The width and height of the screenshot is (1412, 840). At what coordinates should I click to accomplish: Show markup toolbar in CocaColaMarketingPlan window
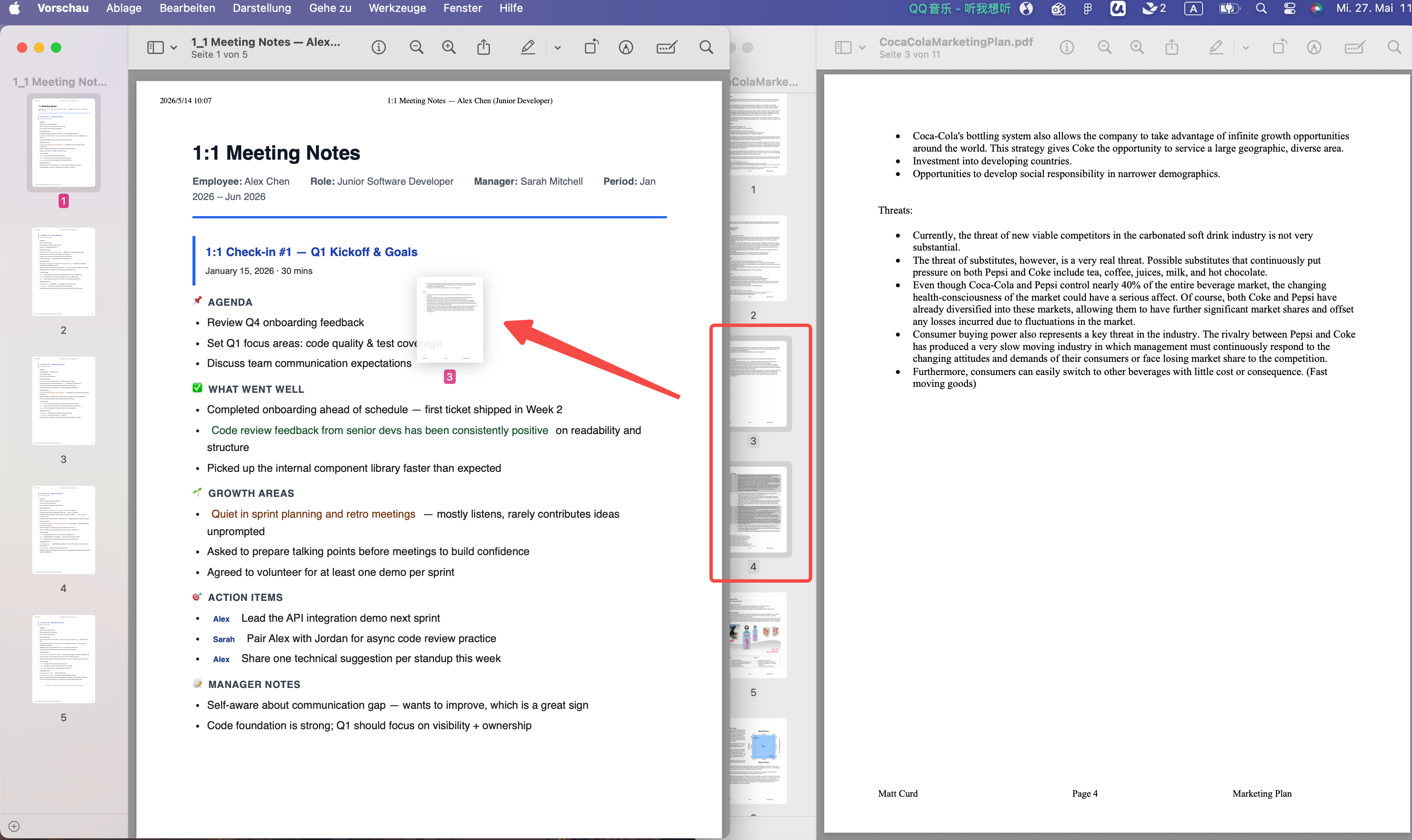pyautogui.click(x=1314, y=48)
